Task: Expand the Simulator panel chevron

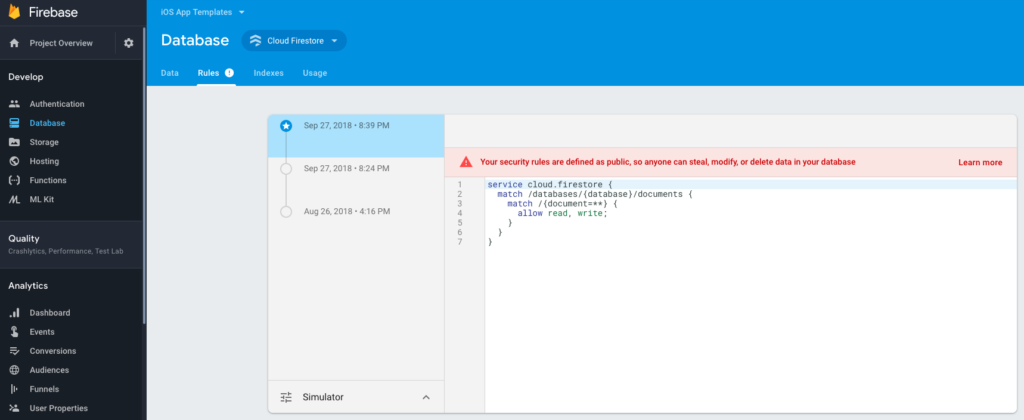Action: pyautogui.click(x=426, y=397)
